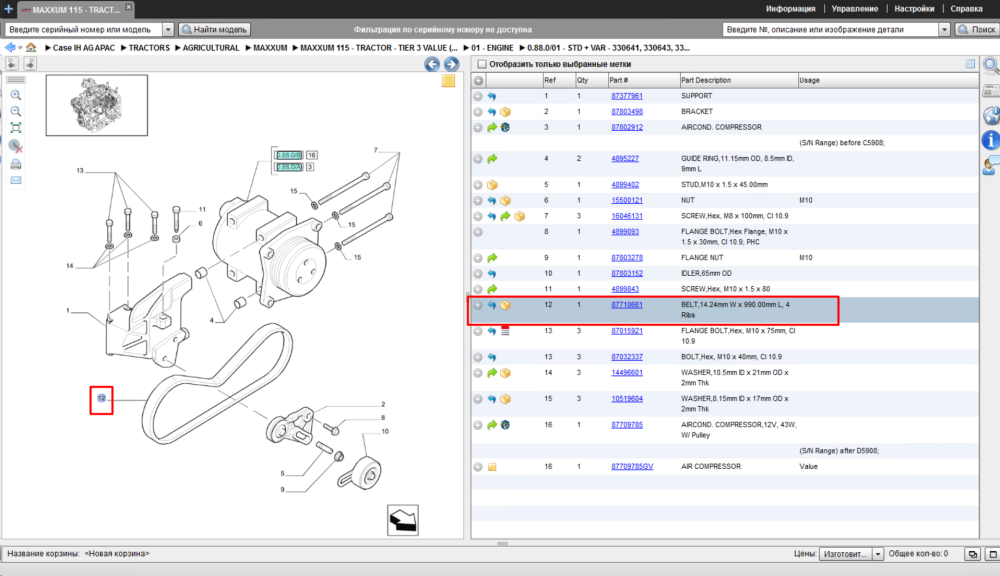Open the 'Информация' menu
The height and width of the screenshot is (576, 1000).
(x=790, y=9)
